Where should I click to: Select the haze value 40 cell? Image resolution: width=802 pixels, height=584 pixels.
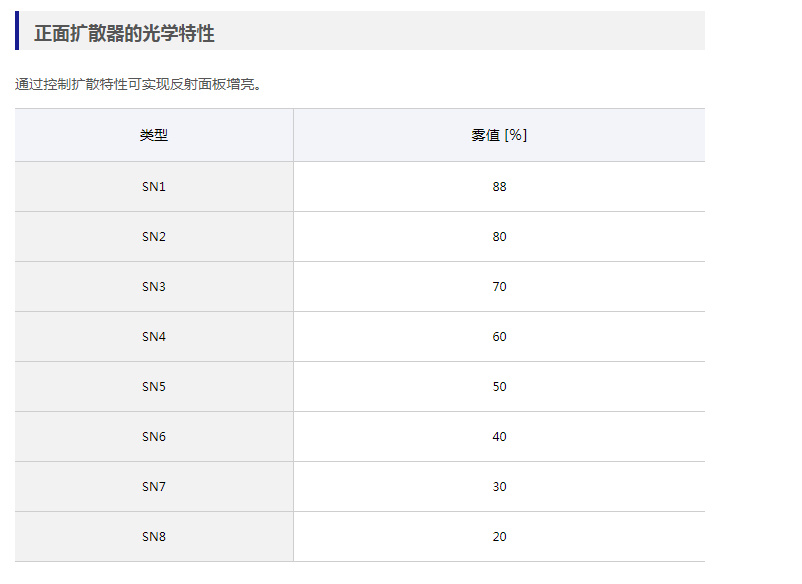coord(499,437)
